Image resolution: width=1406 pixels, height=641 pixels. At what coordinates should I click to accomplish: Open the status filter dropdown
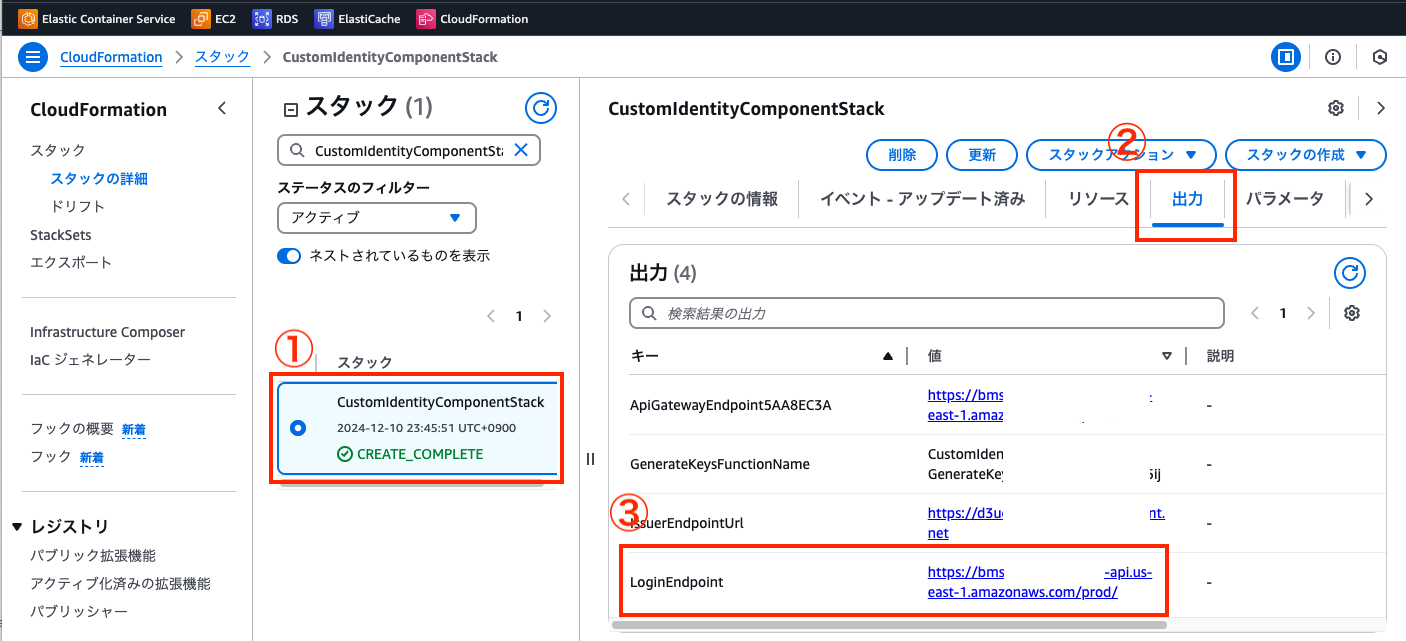tap(377, 217)
